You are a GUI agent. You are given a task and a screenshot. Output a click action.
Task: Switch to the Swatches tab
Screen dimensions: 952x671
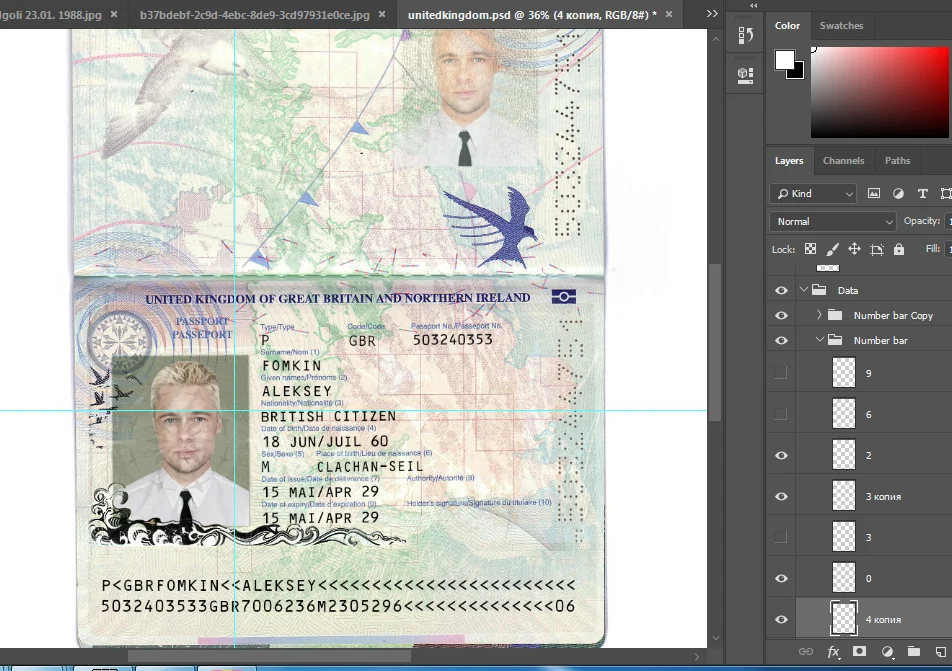click(x=841, y=26)
